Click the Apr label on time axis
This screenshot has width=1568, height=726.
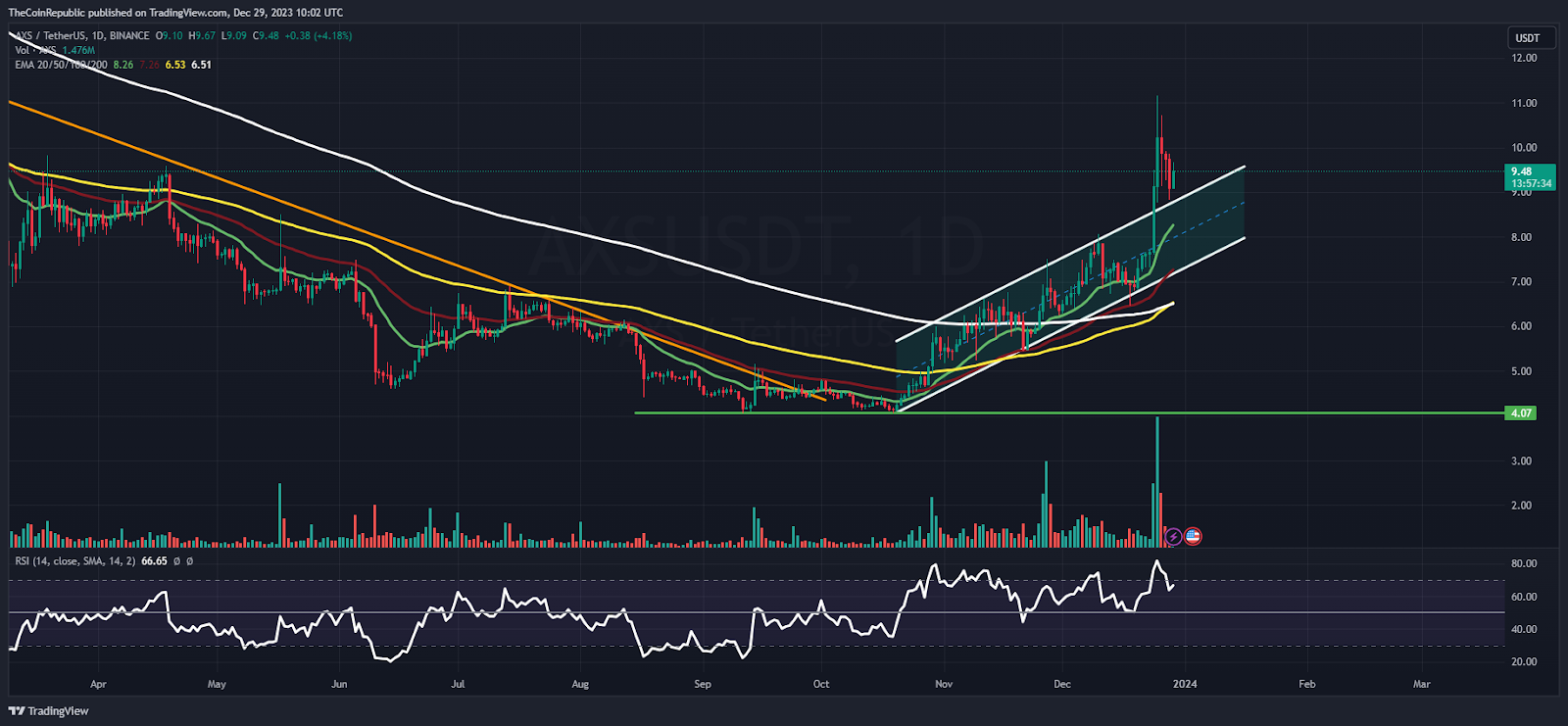(98, 684)
